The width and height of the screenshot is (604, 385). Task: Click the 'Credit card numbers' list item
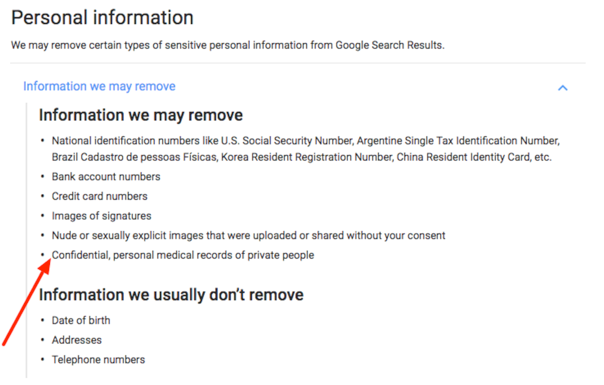click(100, 197)
